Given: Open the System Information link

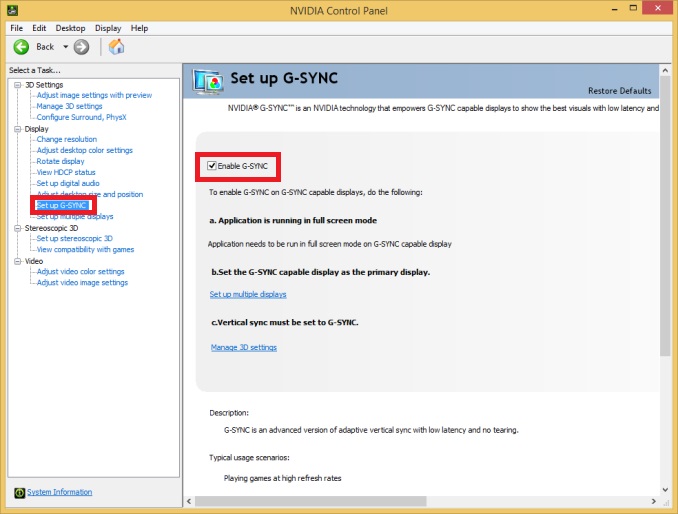Looking at the screenshot, I should (59, 492).
